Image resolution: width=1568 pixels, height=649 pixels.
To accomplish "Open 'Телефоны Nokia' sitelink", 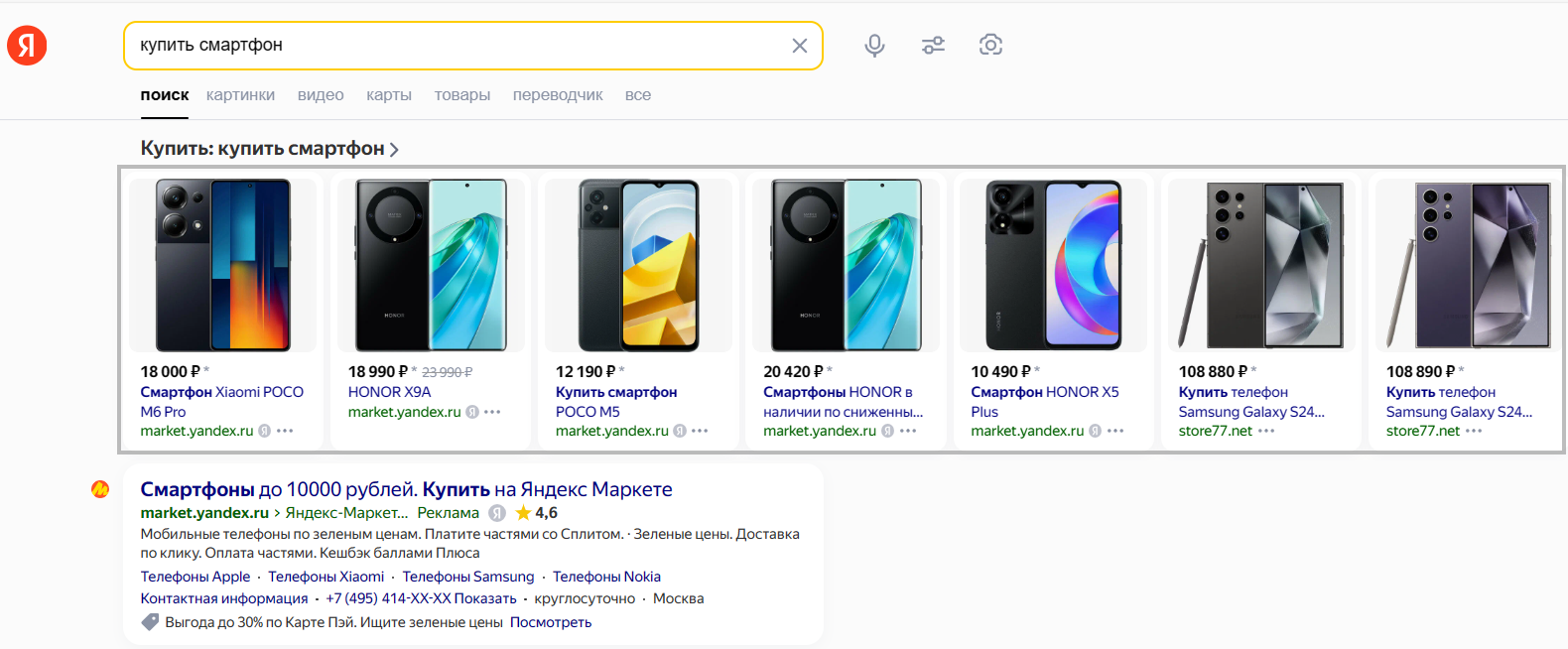I will [x=606, y=577].
